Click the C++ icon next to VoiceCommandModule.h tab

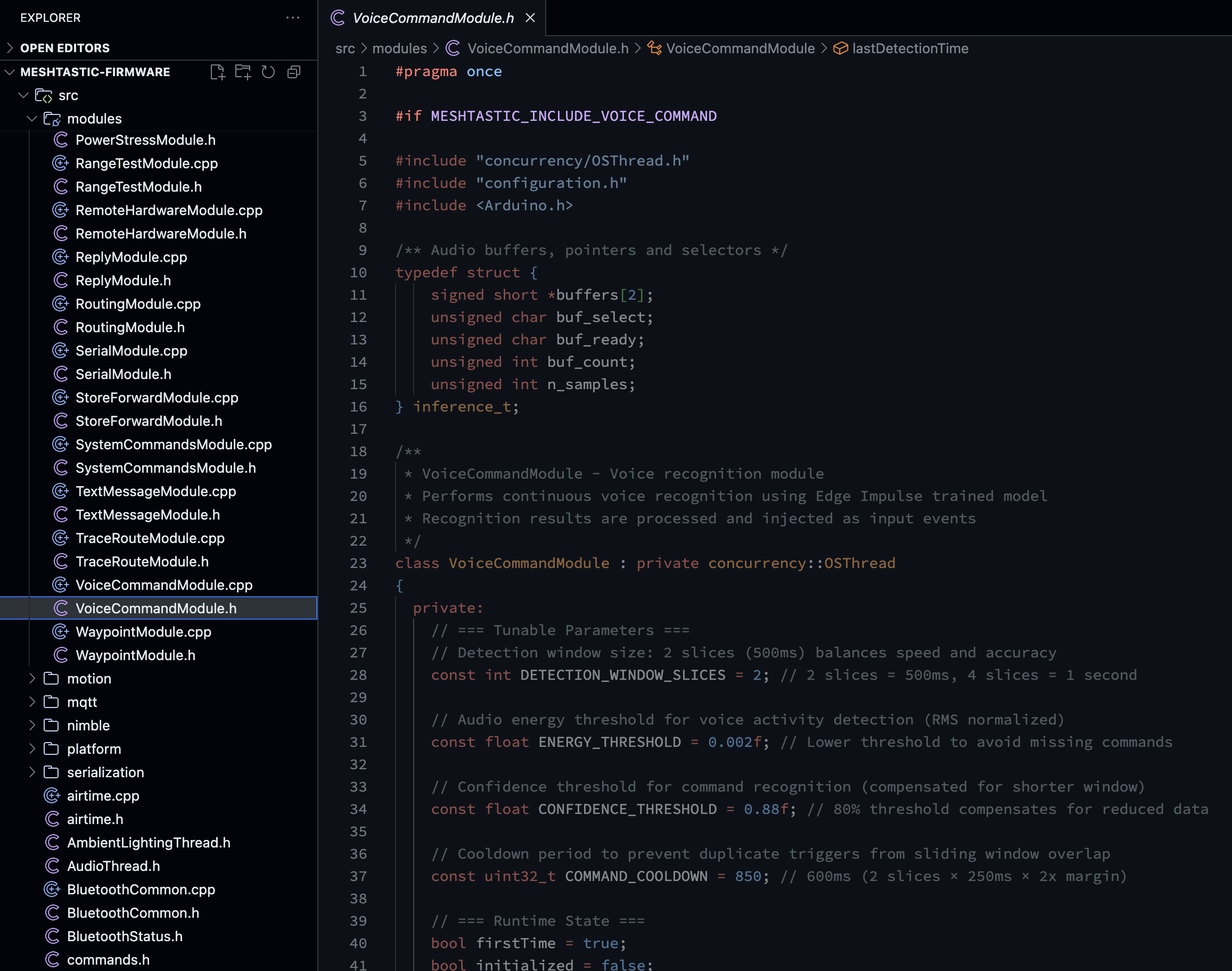coord(336,18)
